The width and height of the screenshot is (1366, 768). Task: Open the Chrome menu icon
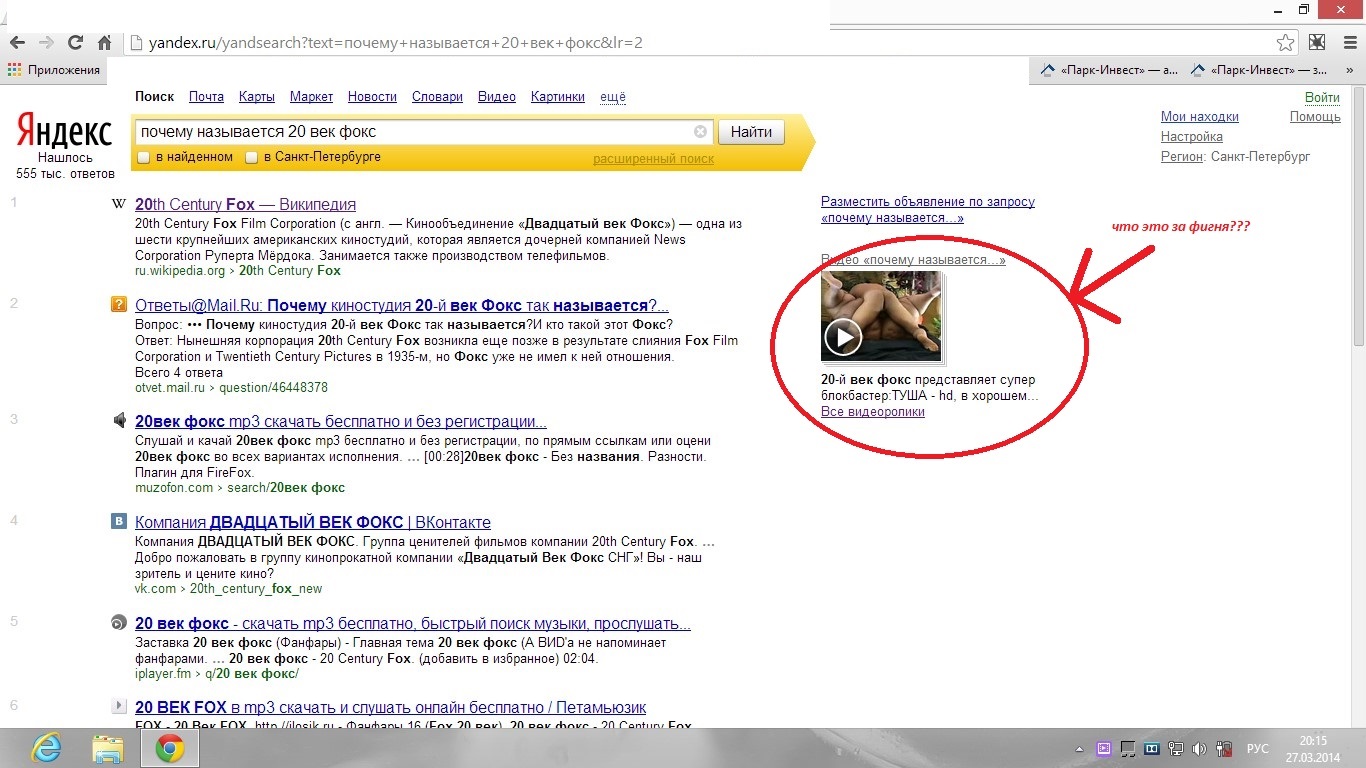tap(1346, 43)
